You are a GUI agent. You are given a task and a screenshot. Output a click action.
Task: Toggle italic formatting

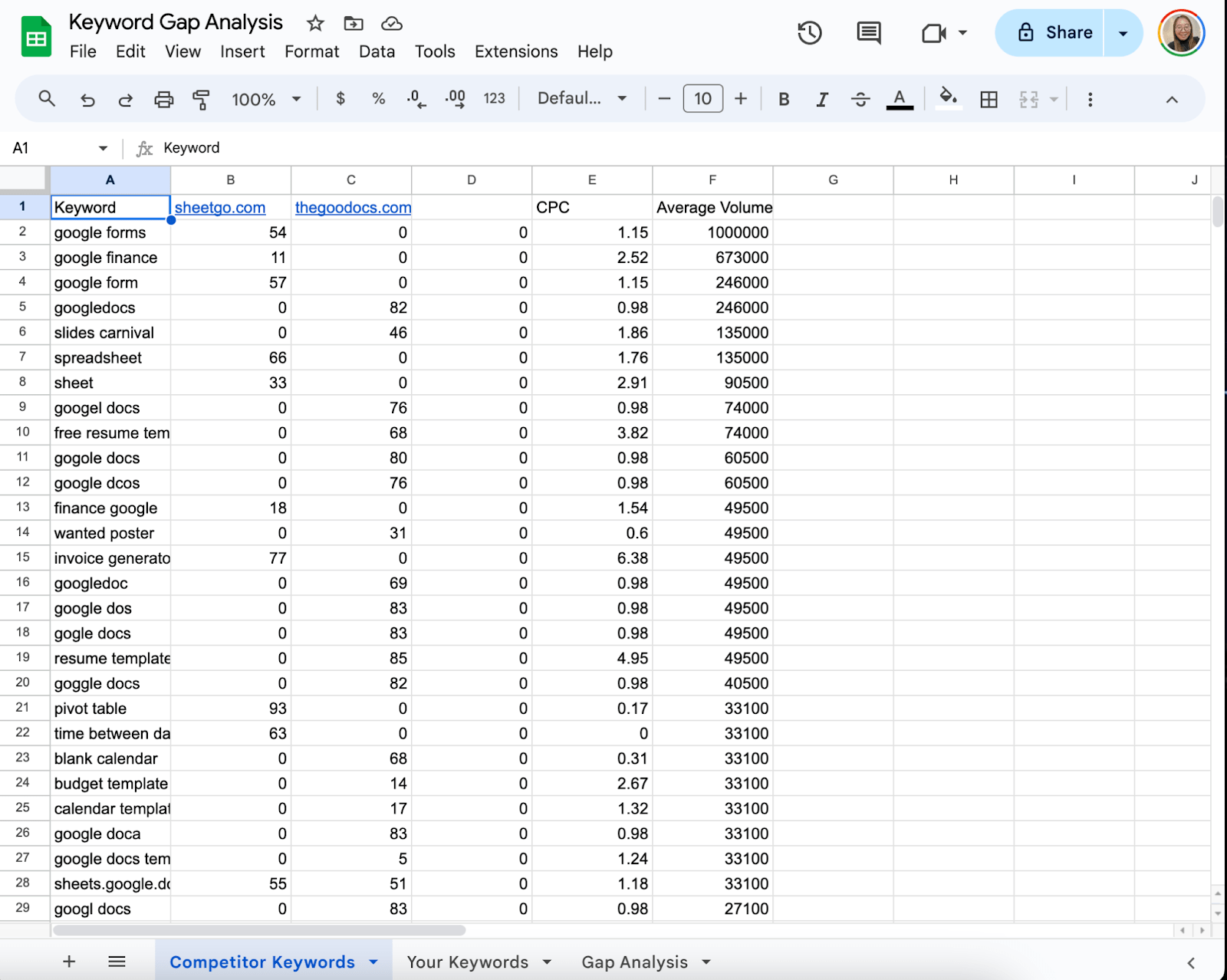point(821,99)
